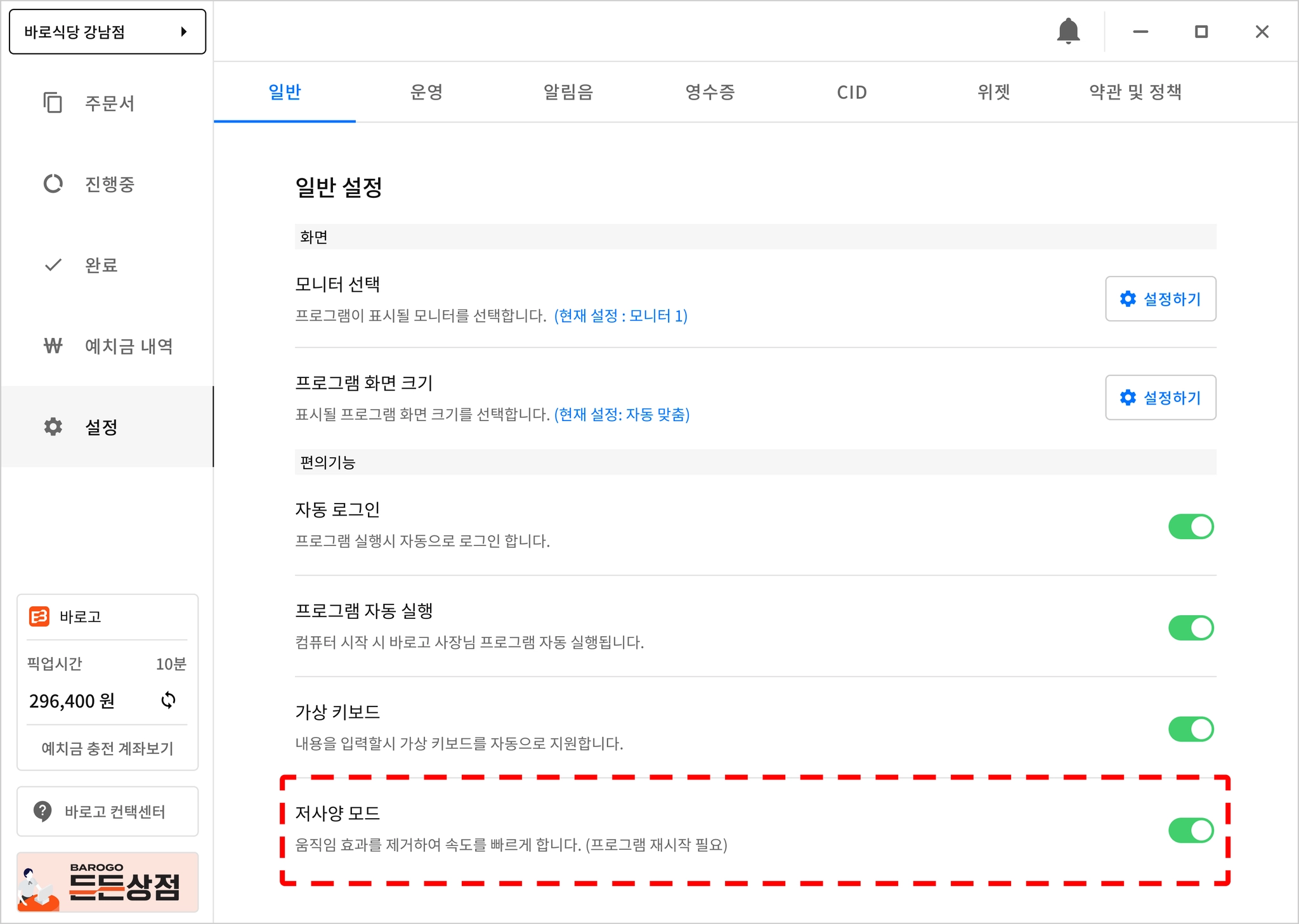Open 예치금 충전 계좌보기 link

pyautogui.click(x=107, y=748)
